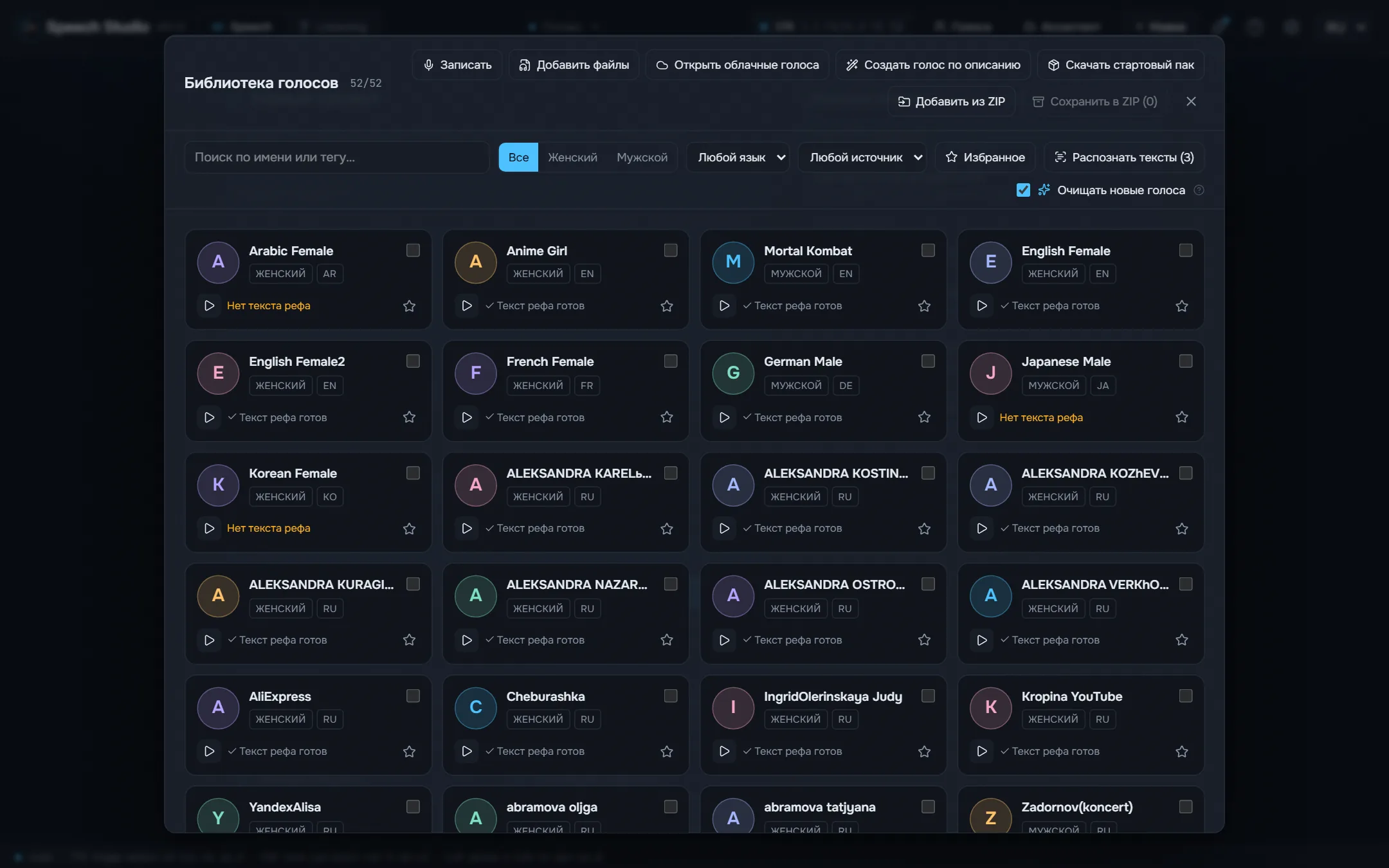Image resolution: width=1389 pixels, height=868 pixels.
Task: Click the German Male avatar circle
Action: pyautogui.click(x=733, y=373)
